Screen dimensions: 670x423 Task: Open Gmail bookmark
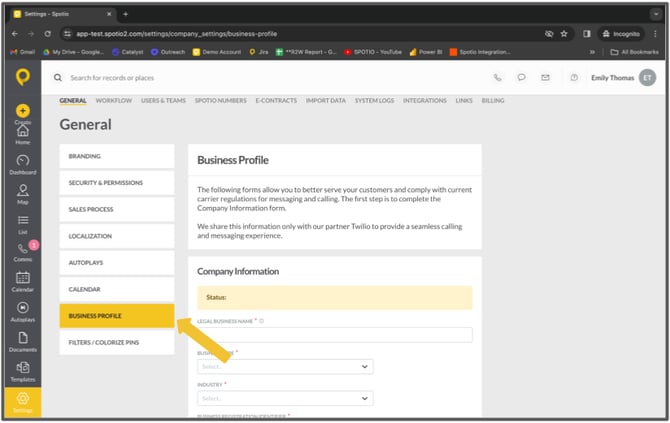point(23,52)
